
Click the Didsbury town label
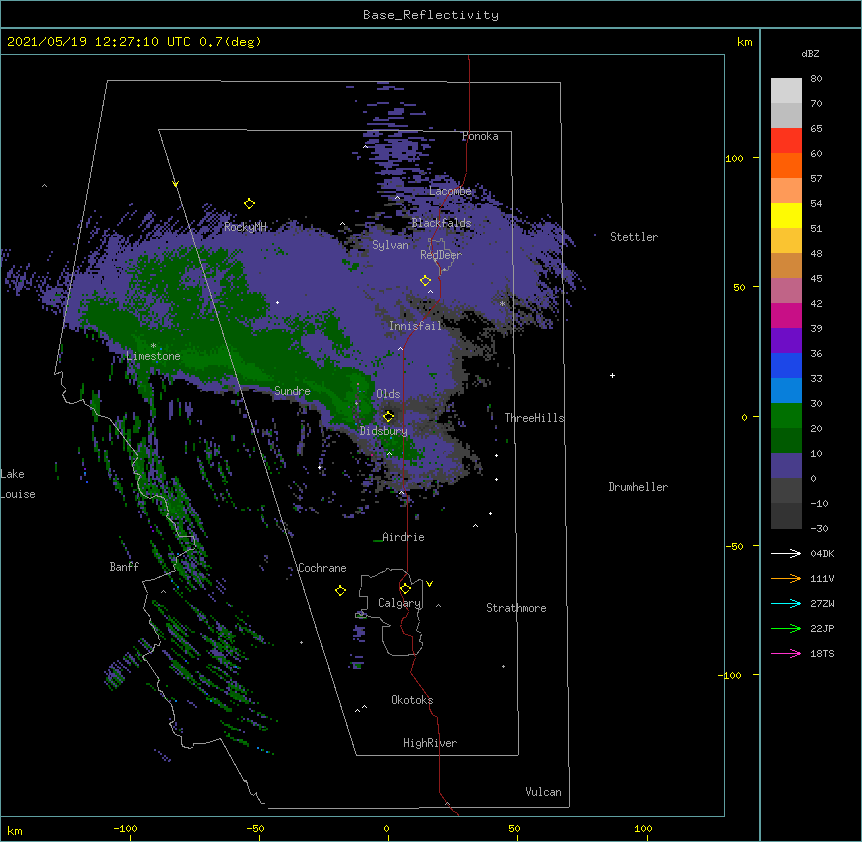[x=384, y=431]
